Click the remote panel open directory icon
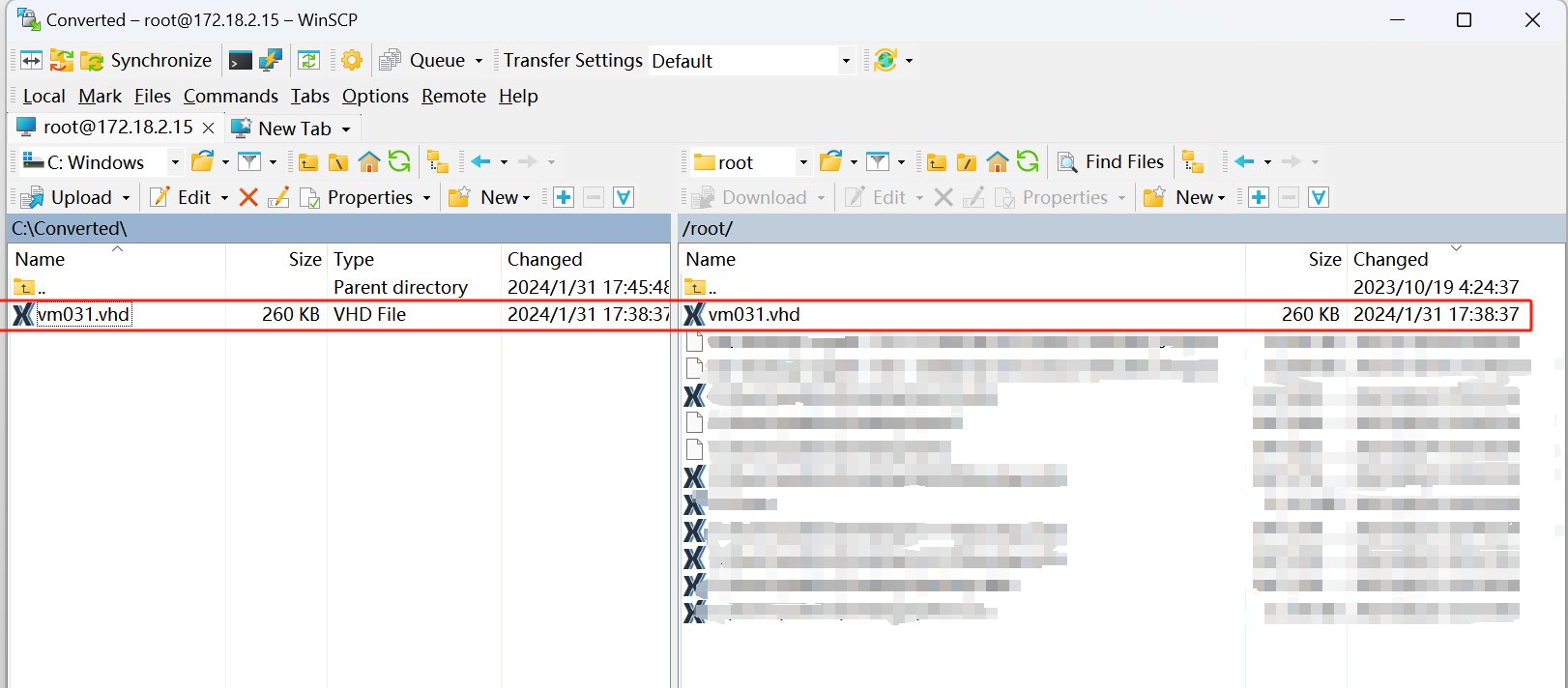The width and height of the screenshot is (1568, 688). 830,161
